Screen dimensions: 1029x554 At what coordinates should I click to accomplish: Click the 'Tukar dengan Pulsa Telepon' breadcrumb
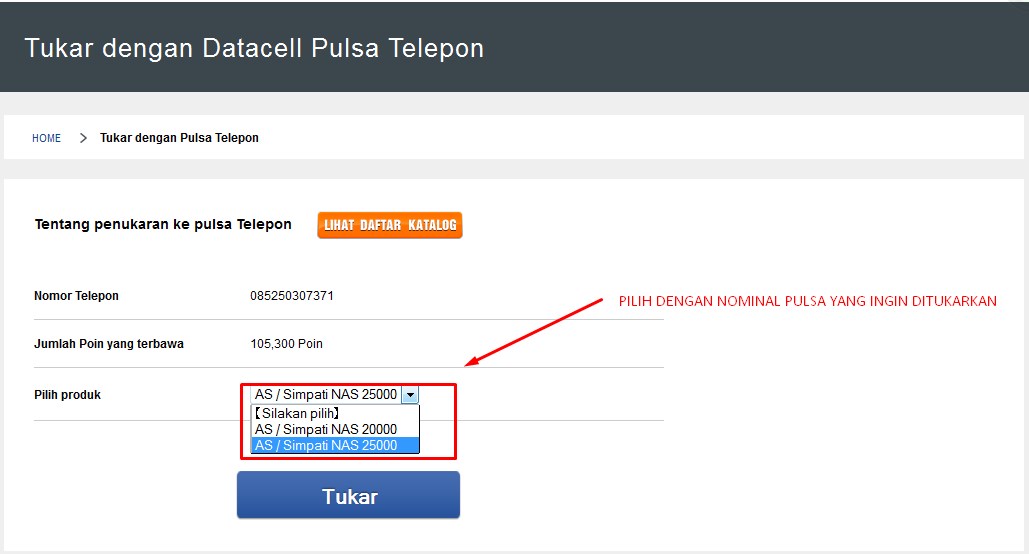[x=179, y=138]
